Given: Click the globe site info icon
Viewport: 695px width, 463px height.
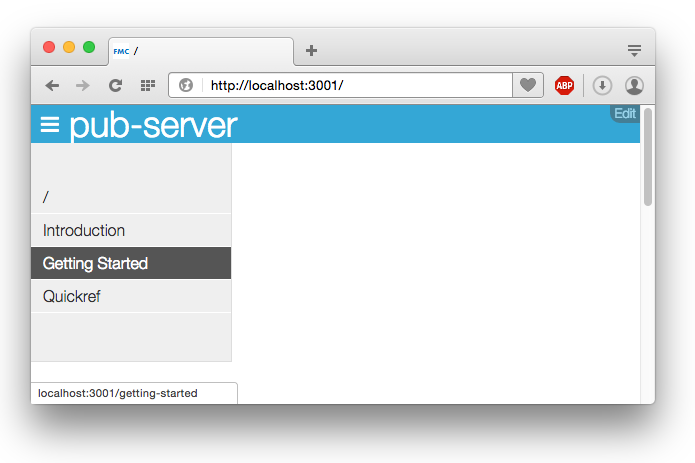Looking at the screenshot, I should 186,85.
